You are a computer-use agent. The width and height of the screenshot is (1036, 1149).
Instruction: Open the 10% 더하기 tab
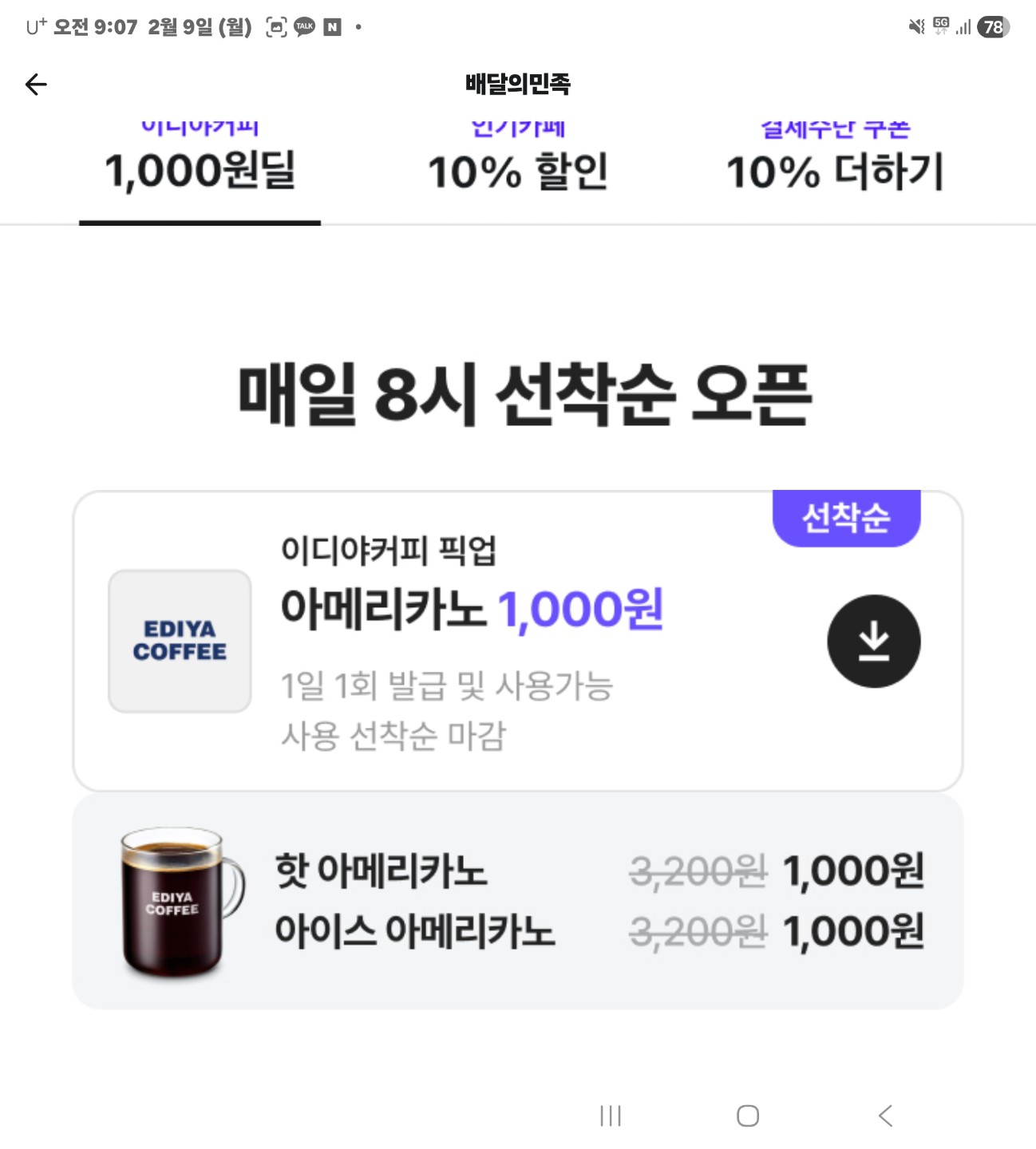click(835, 171)
